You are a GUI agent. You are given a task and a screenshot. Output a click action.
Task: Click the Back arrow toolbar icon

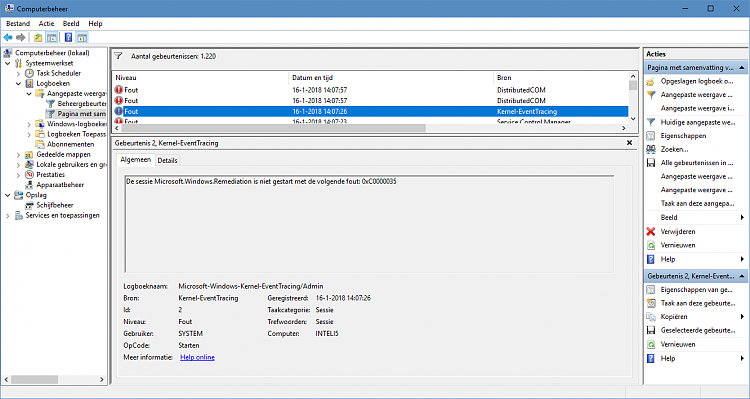click(x=8, y=37)
